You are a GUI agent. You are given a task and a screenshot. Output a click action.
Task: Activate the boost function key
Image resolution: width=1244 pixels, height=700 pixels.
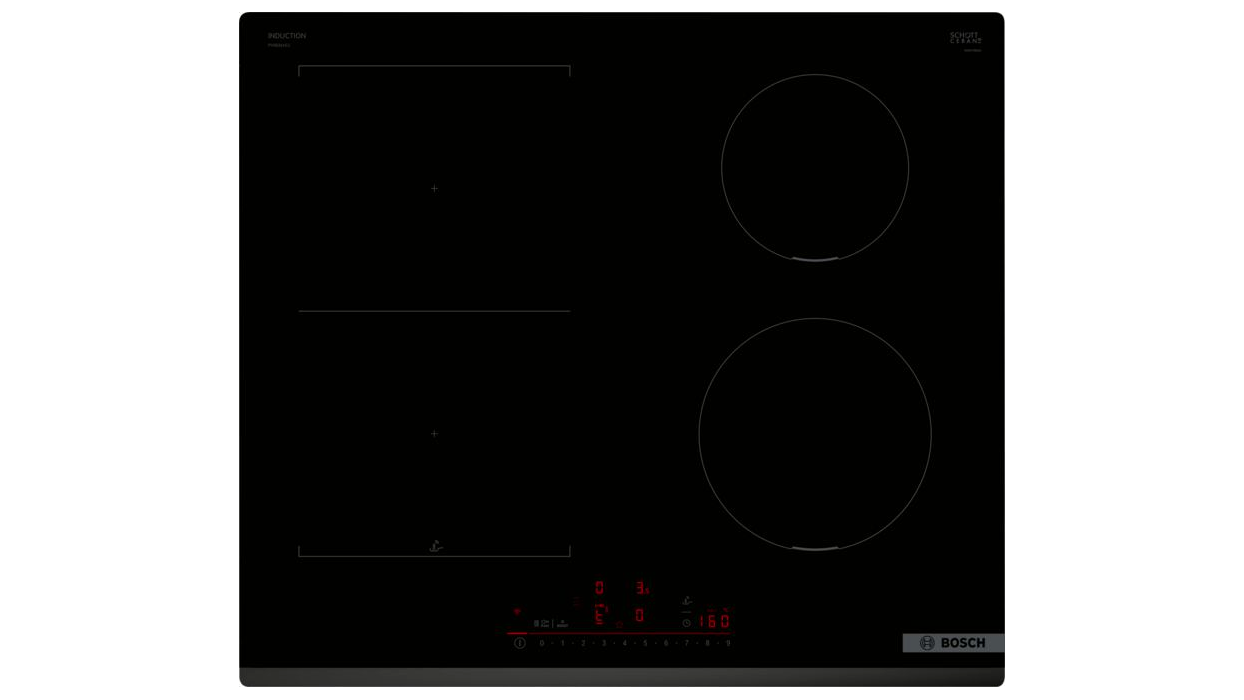pos(562,623)
